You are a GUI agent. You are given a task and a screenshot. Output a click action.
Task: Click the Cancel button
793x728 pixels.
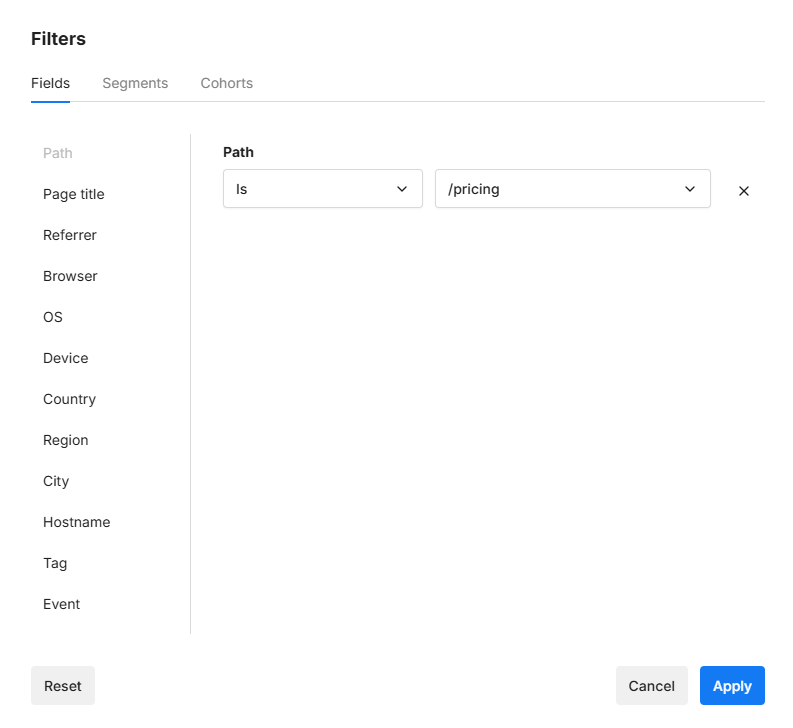(x=651, y=686)
